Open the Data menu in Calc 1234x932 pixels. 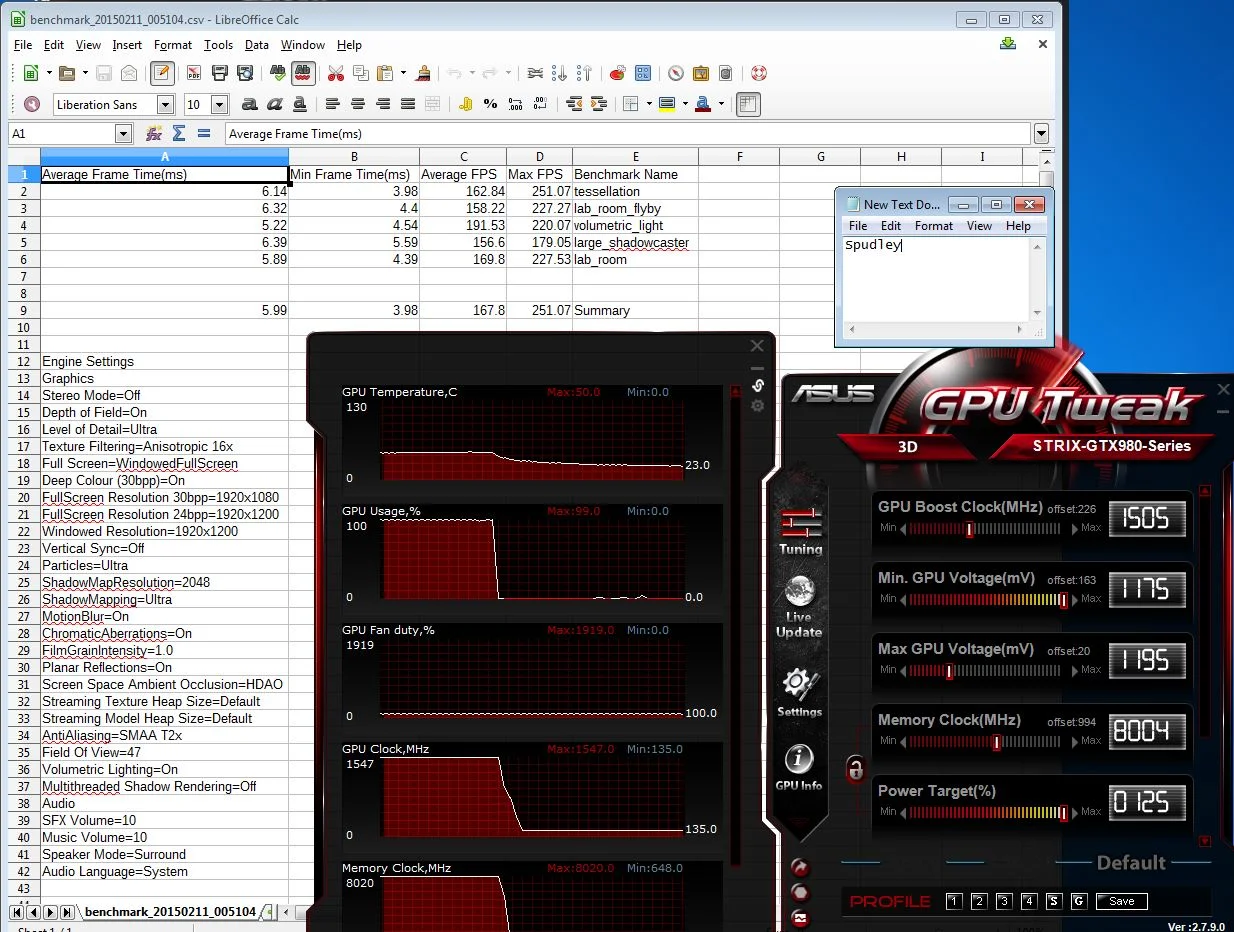point(257,45)
